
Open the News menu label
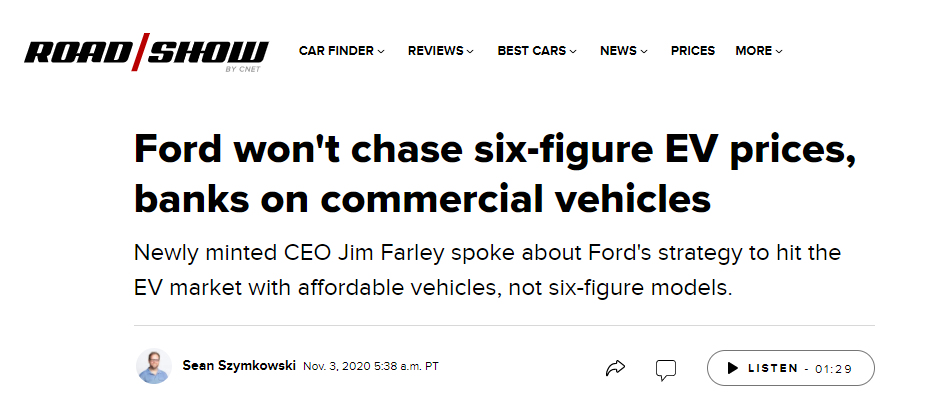(x=619, y=51)
